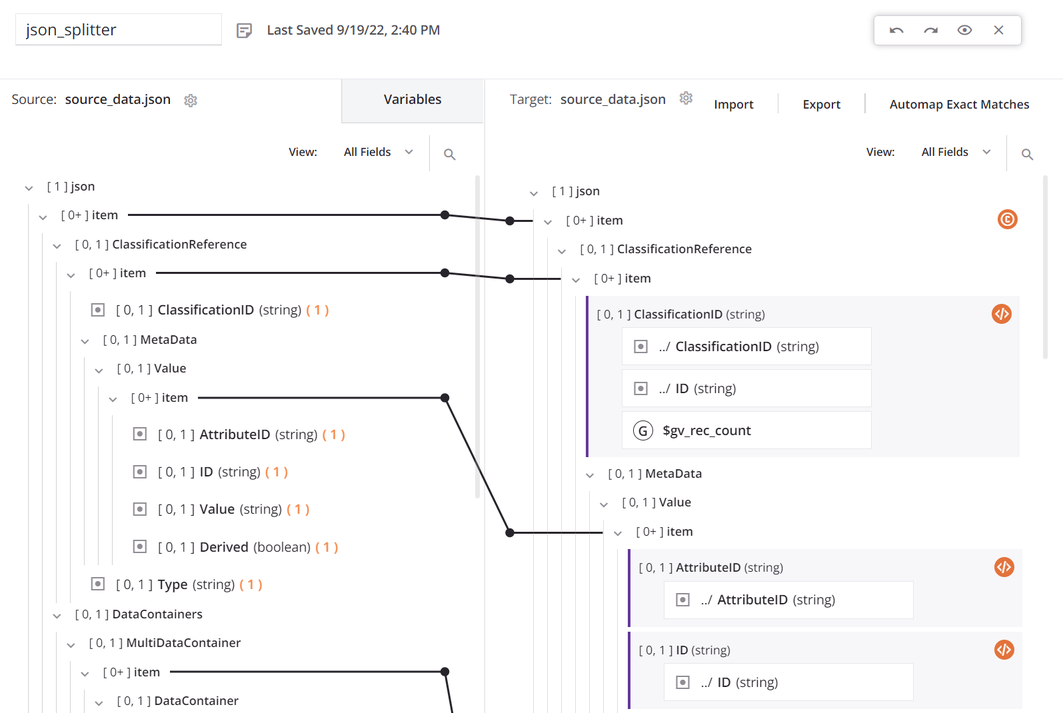
Task: Click the Import option
Action: (x=733, y=104)
